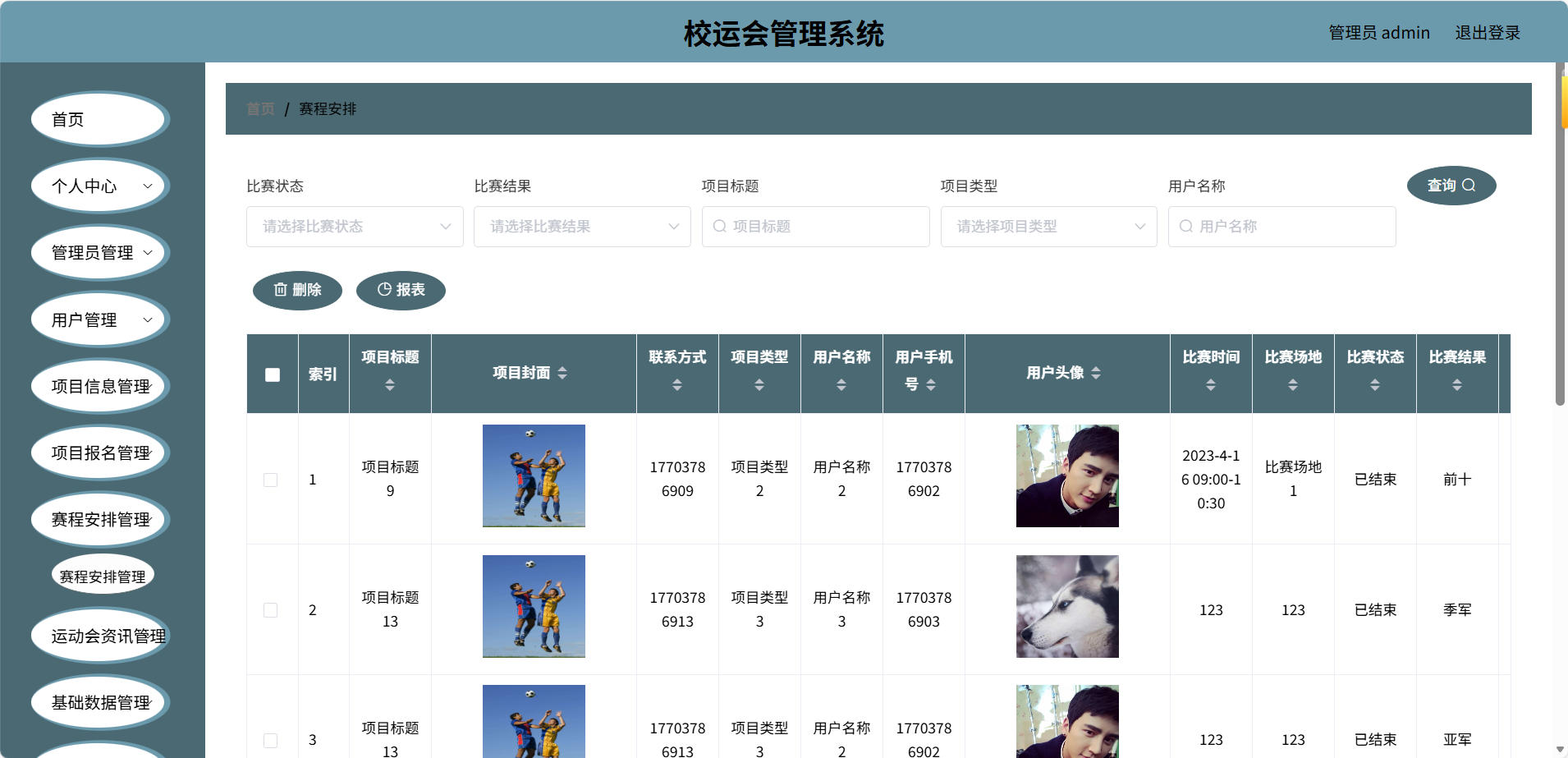Click the search icon in 用户名称 field

tap(1186, 226)
